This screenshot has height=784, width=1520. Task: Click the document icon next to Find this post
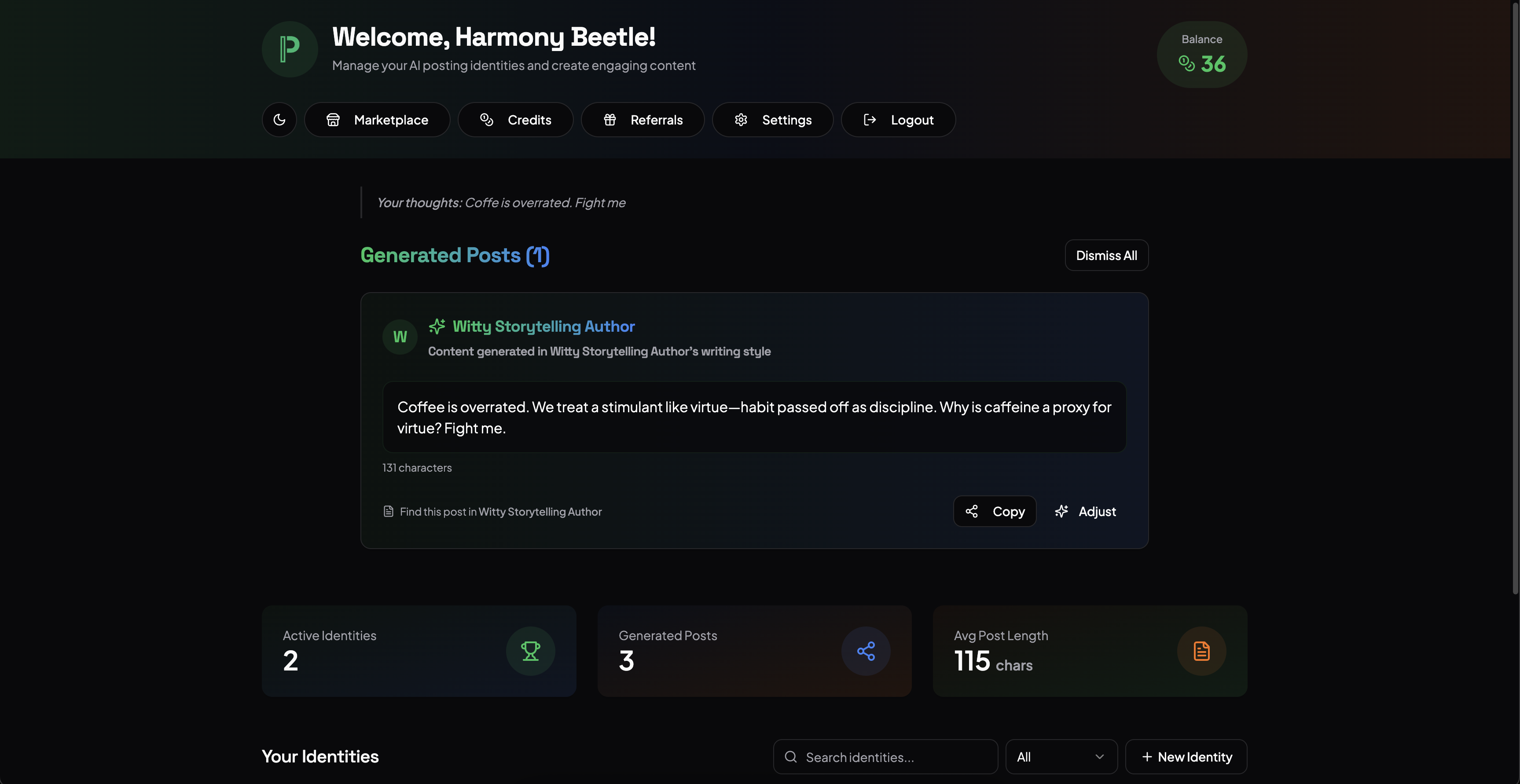388,511
